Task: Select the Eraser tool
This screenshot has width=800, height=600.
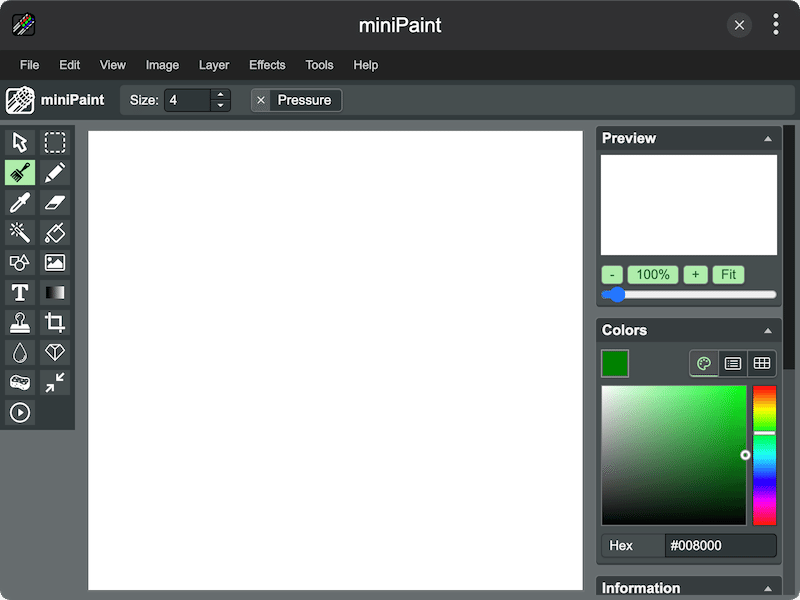Action: pyautogui.click(x=55, y=203)
